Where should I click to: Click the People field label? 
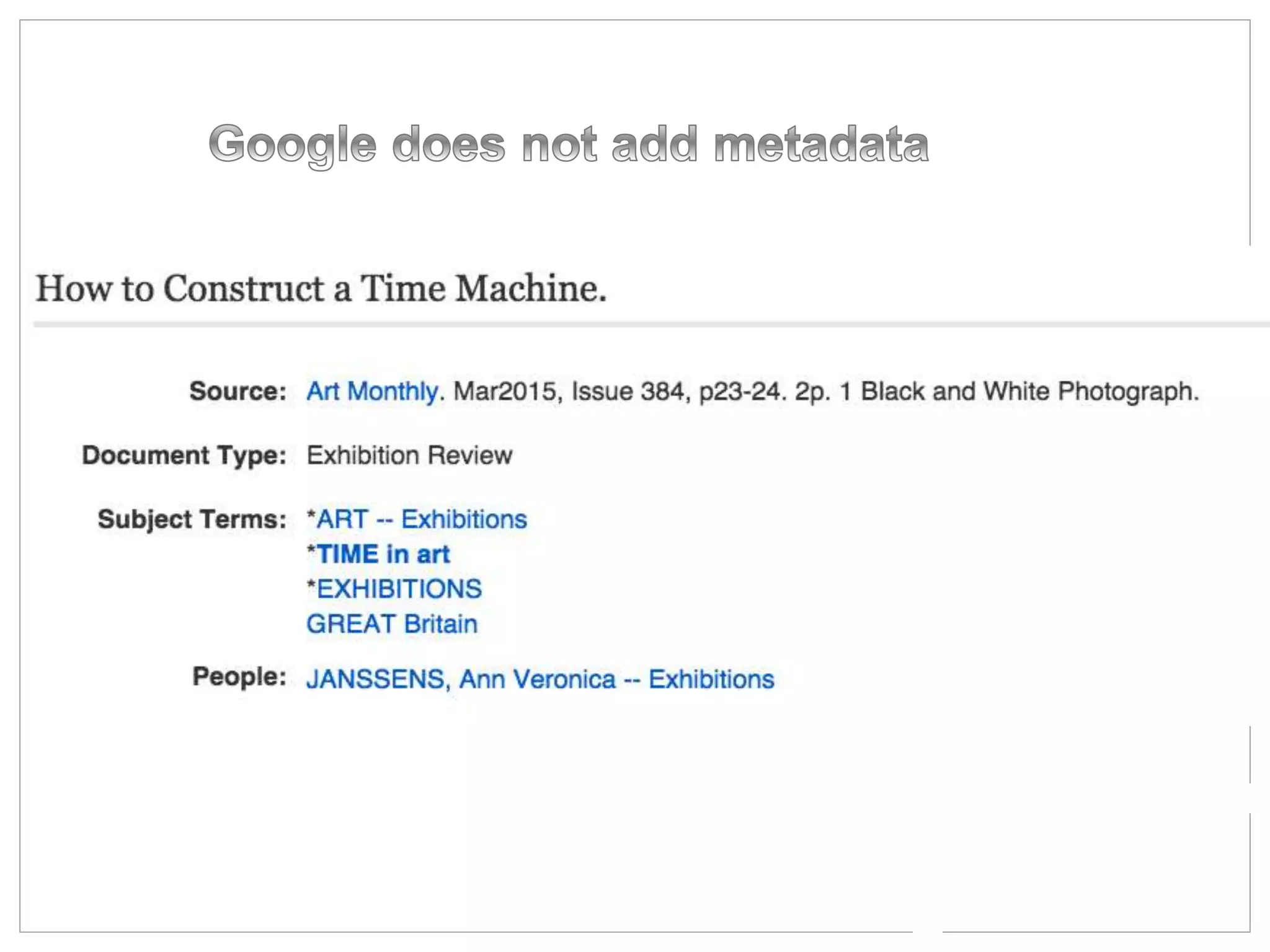coord(239,676)
